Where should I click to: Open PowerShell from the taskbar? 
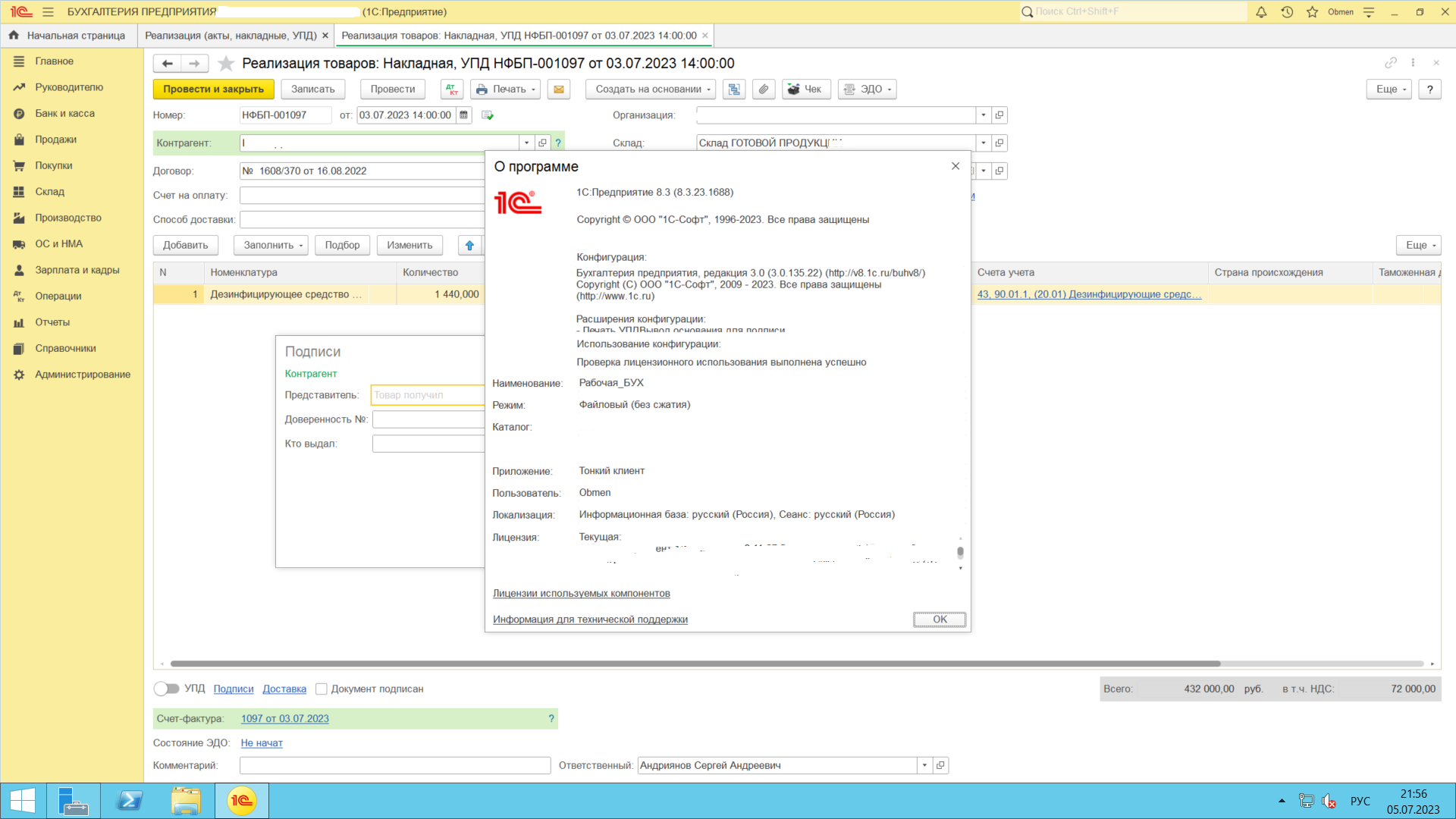click(x=130, y=801)
